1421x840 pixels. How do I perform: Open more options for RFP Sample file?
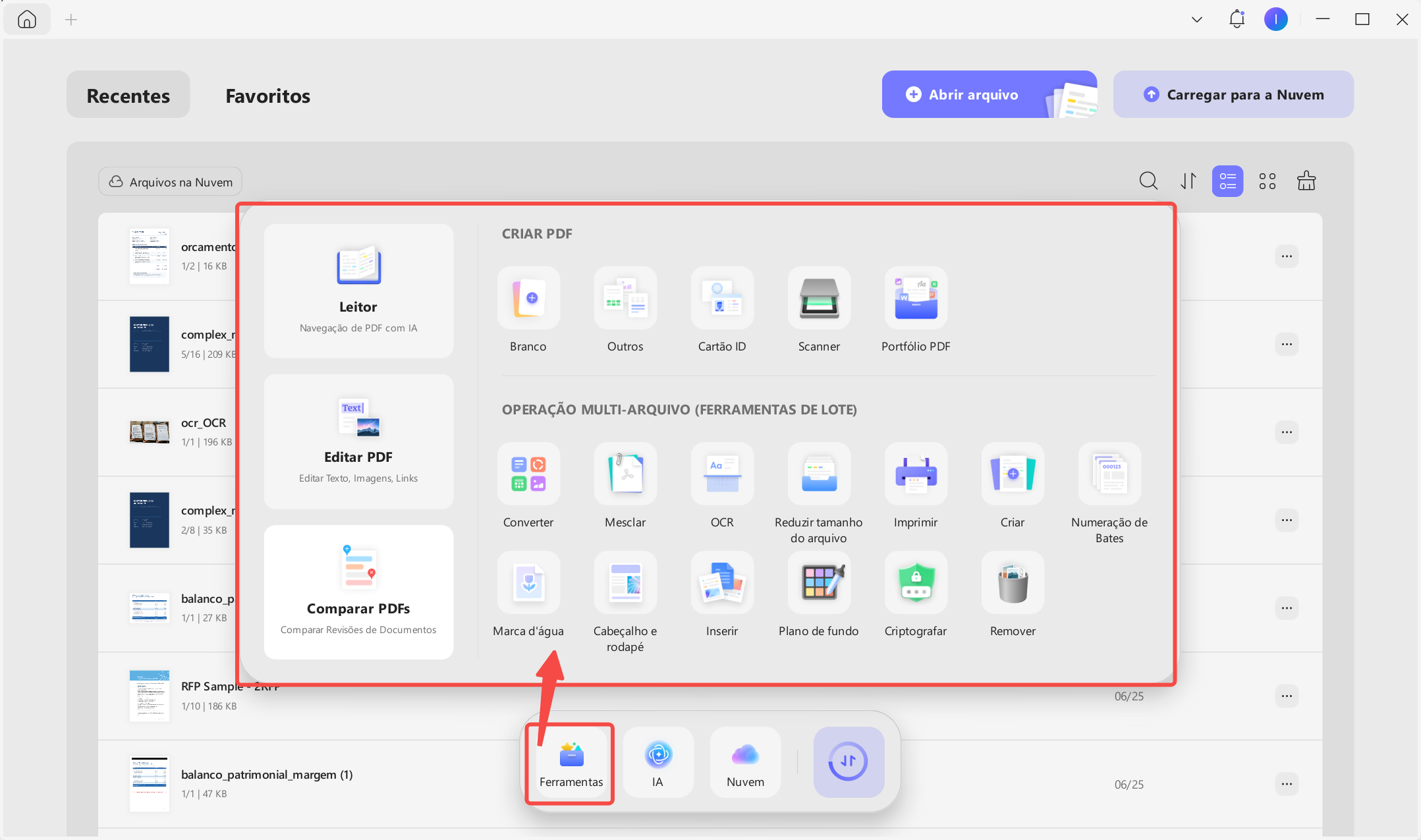(x=1287, y=696)
